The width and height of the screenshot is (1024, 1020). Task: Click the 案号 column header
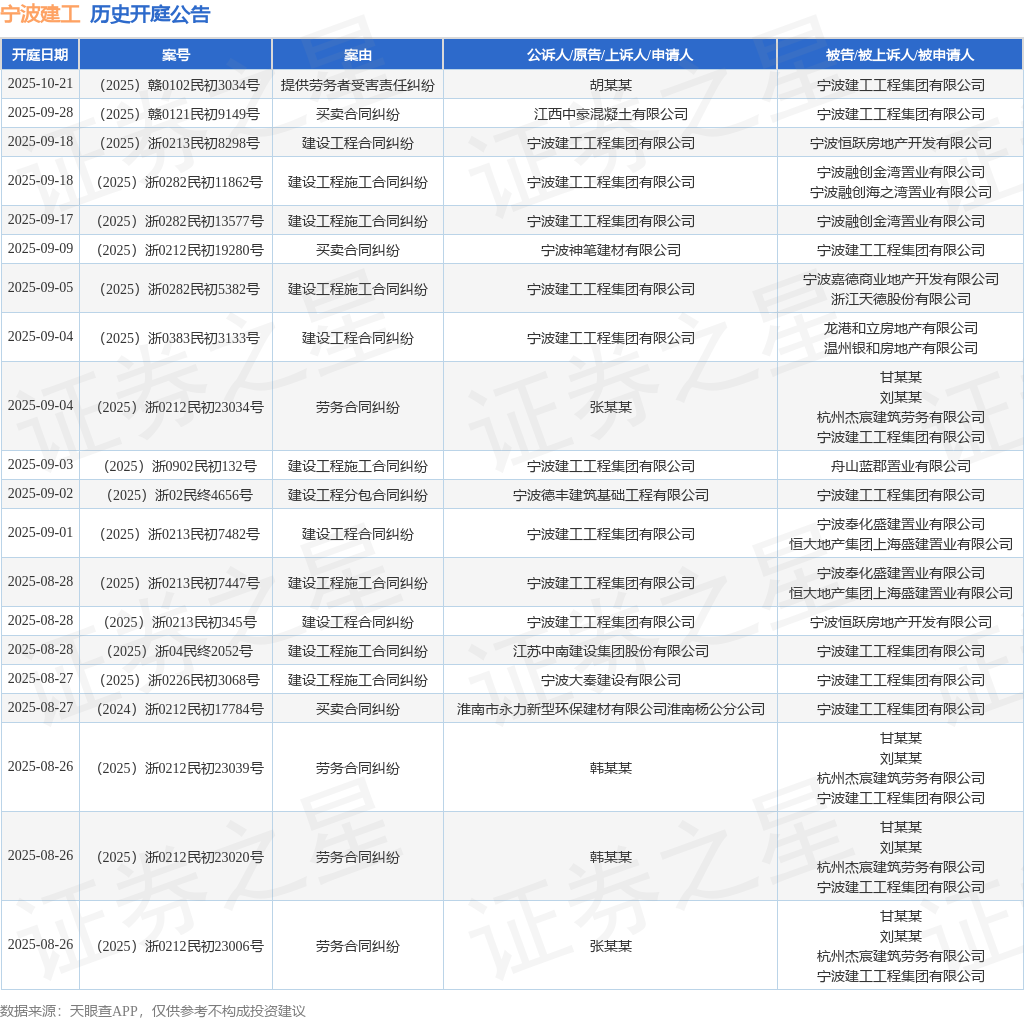176,55
